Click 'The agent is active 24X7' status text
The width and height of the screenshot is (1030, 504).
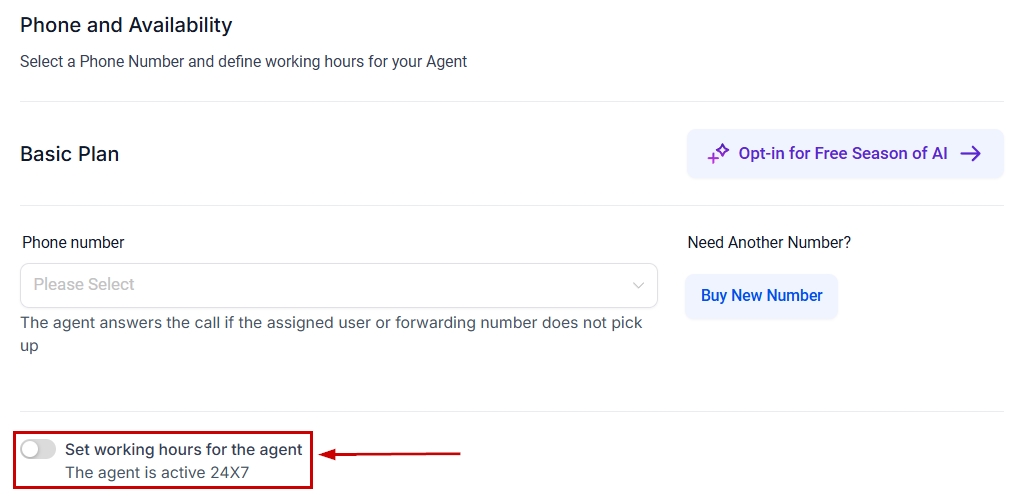click(x=157, y=472)
